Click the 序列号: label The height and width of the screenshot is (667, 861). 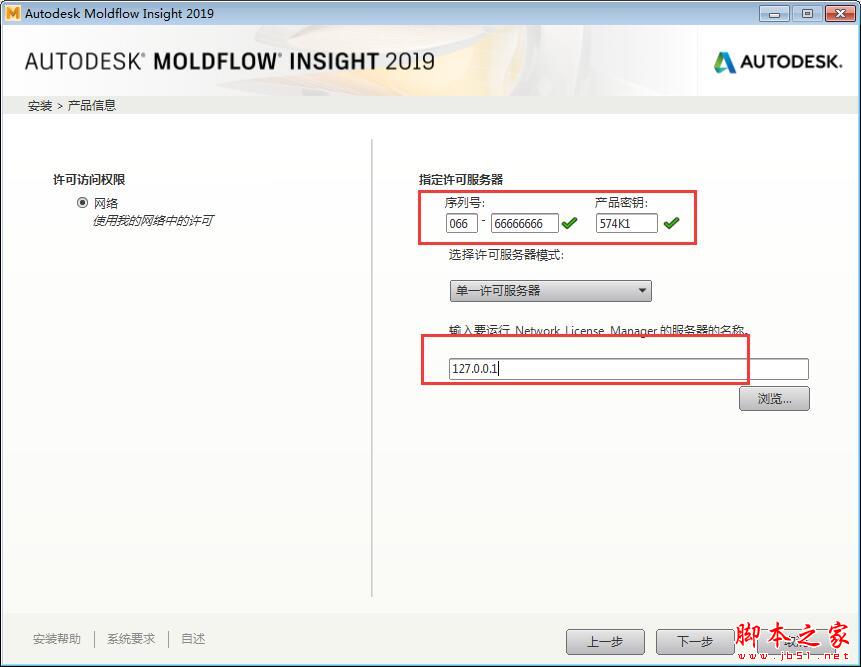(465, 203)
